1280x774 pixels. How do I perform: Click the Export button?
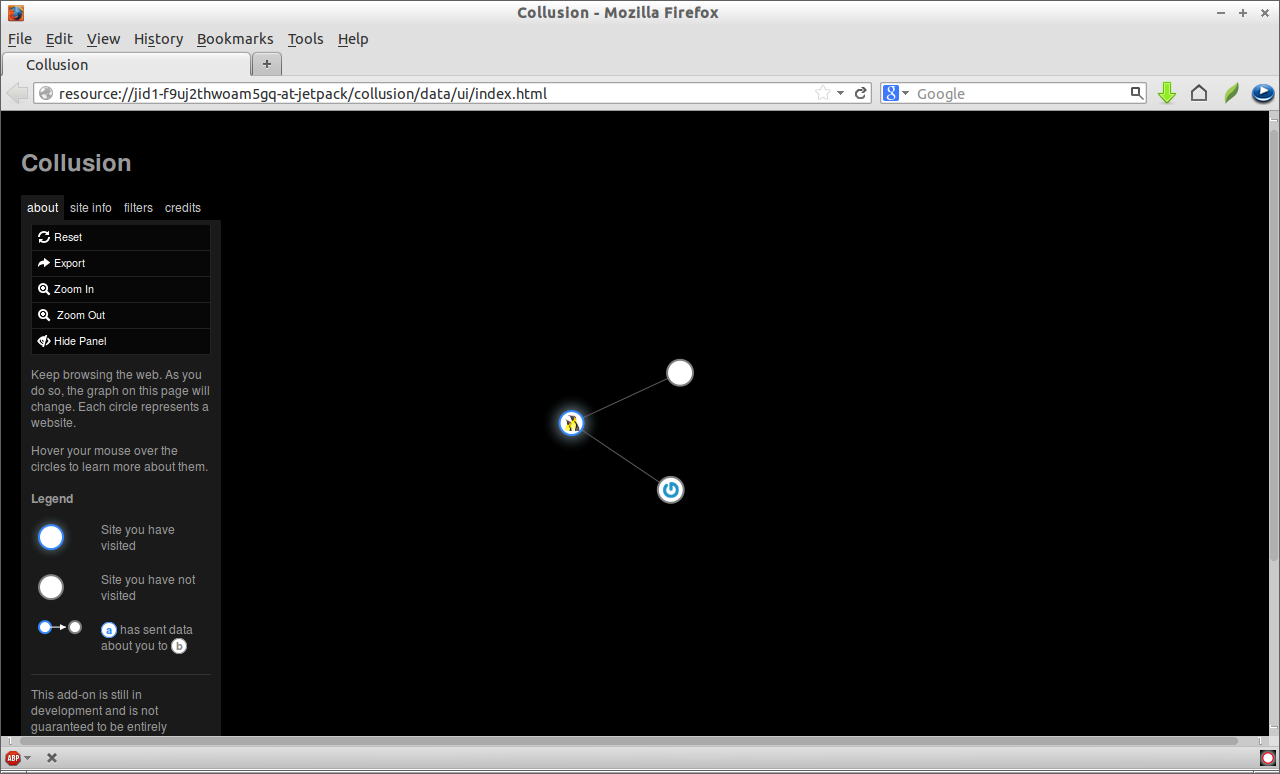[x=121, y=263]
